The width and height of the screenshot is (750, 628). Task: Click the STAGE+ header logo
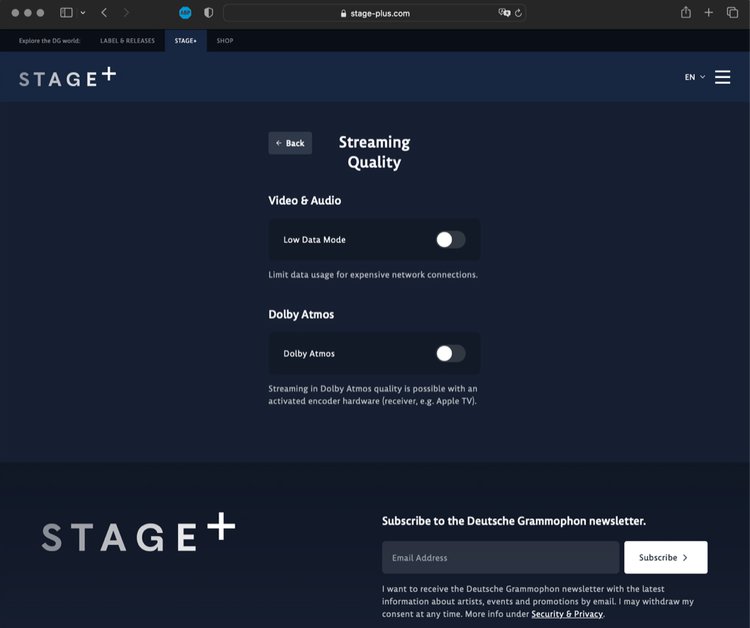(x=67, y=77)
